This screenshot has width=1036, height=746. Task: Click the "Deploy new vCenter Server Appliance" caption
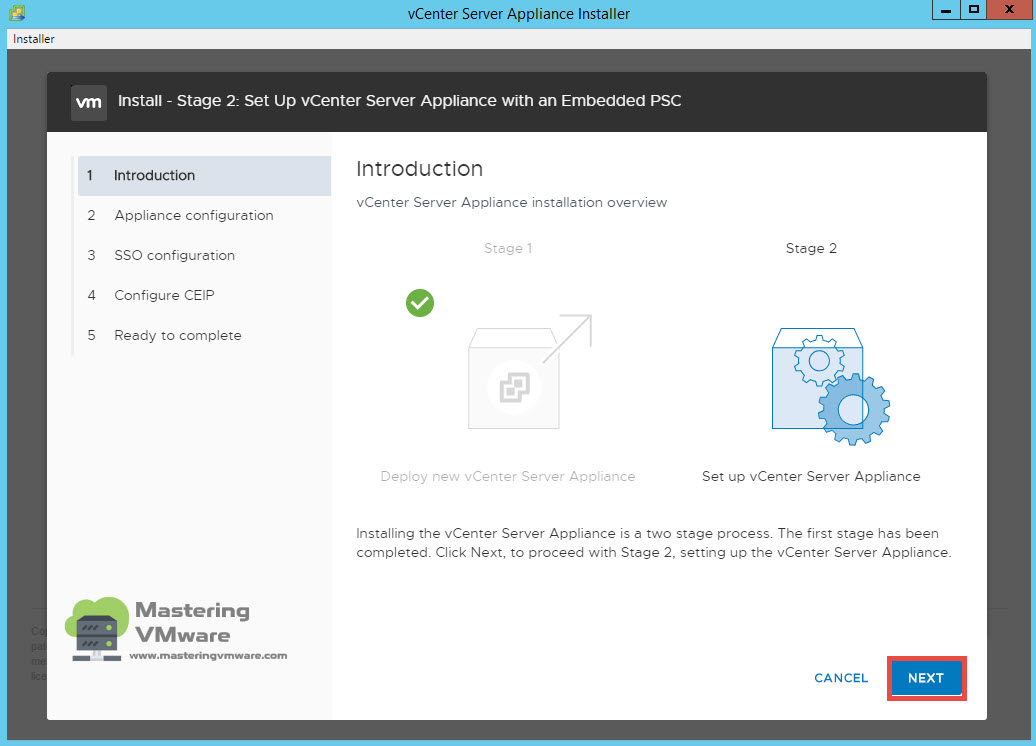coord(507,476)
